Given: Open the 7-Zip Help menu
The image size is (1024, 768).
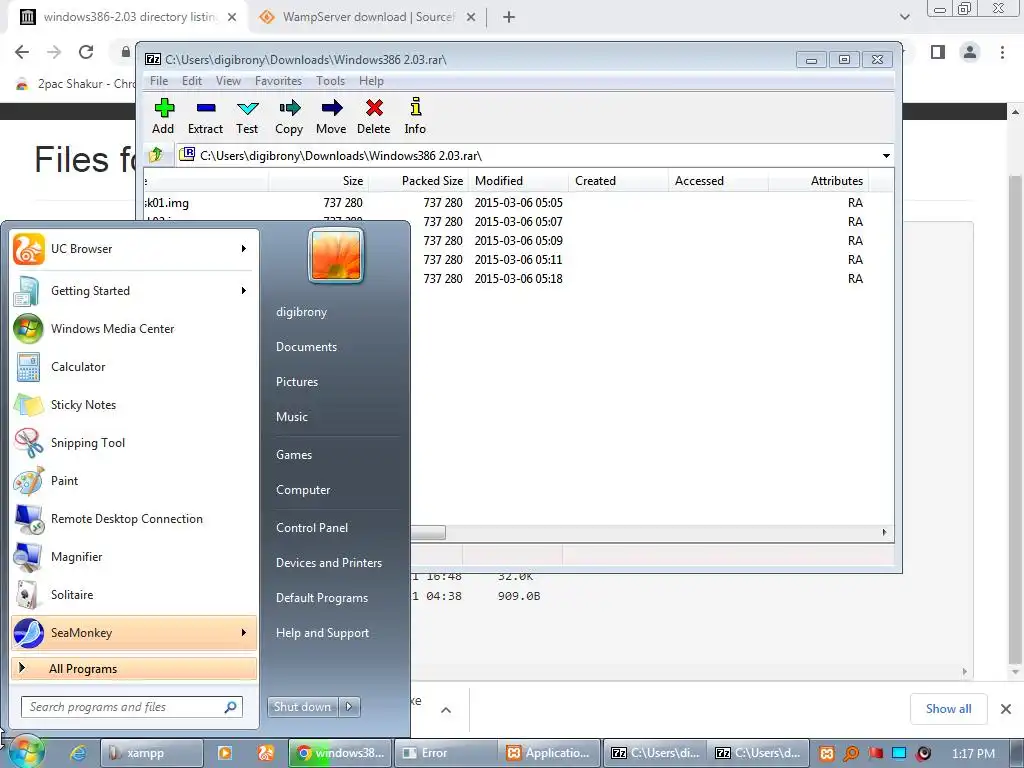Looking at the screenshot, I should click(371, 81).
